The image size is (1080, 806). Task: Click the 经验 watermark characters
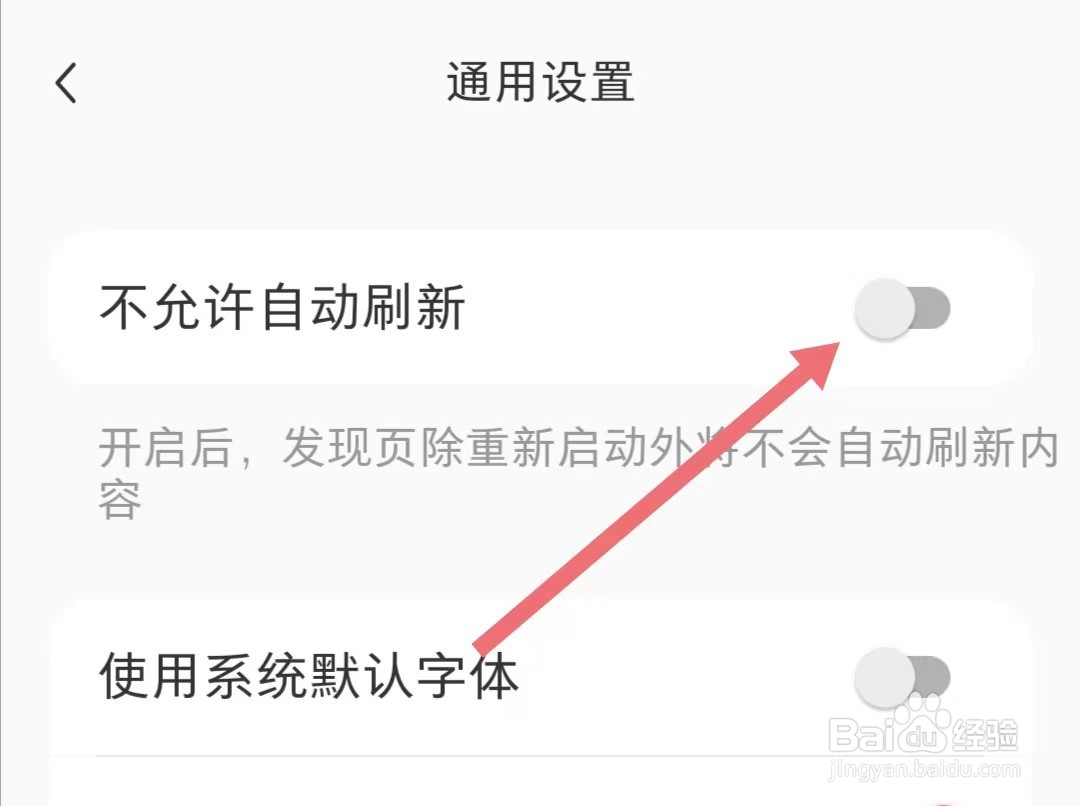tap(984, 735)
